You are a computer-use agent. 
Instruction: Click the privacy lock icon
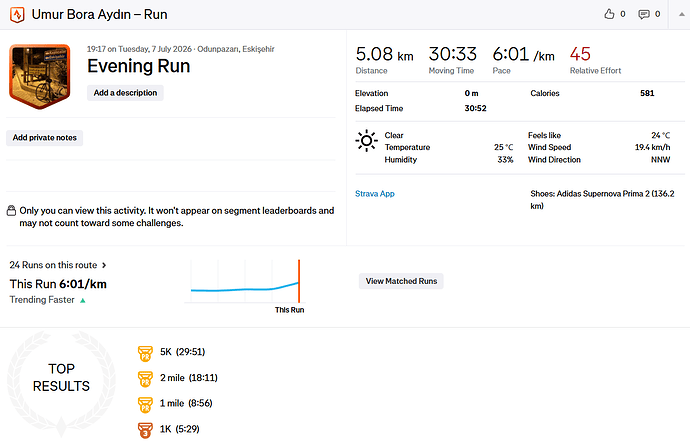11,211
